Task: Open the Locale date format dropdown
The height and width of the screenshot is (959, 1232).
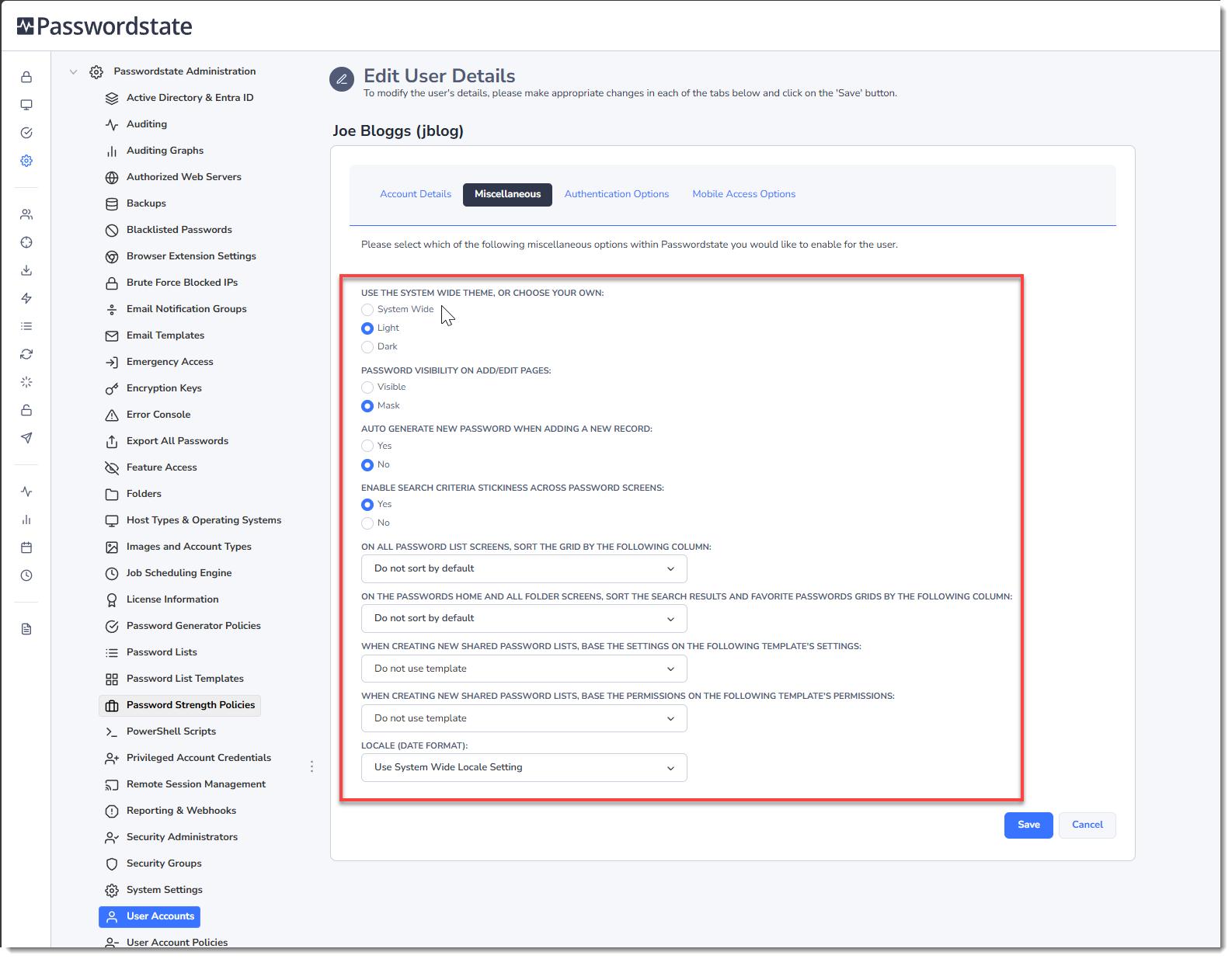Action: tap(524, 768)
